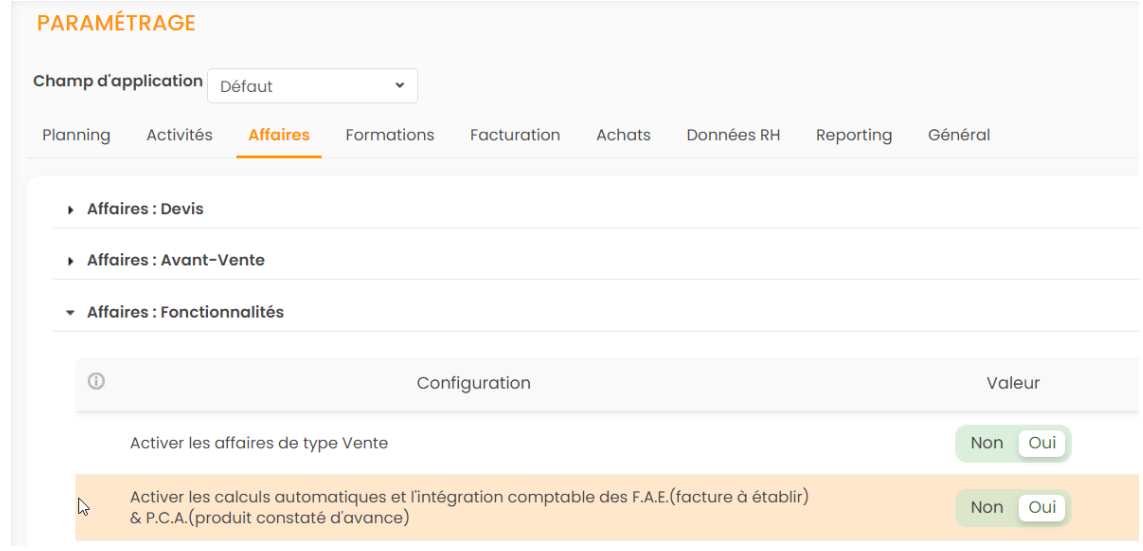
Task: Enable F.A.E. & P.C.A. automatic calculations with Oui
Action: [1042, 507]
